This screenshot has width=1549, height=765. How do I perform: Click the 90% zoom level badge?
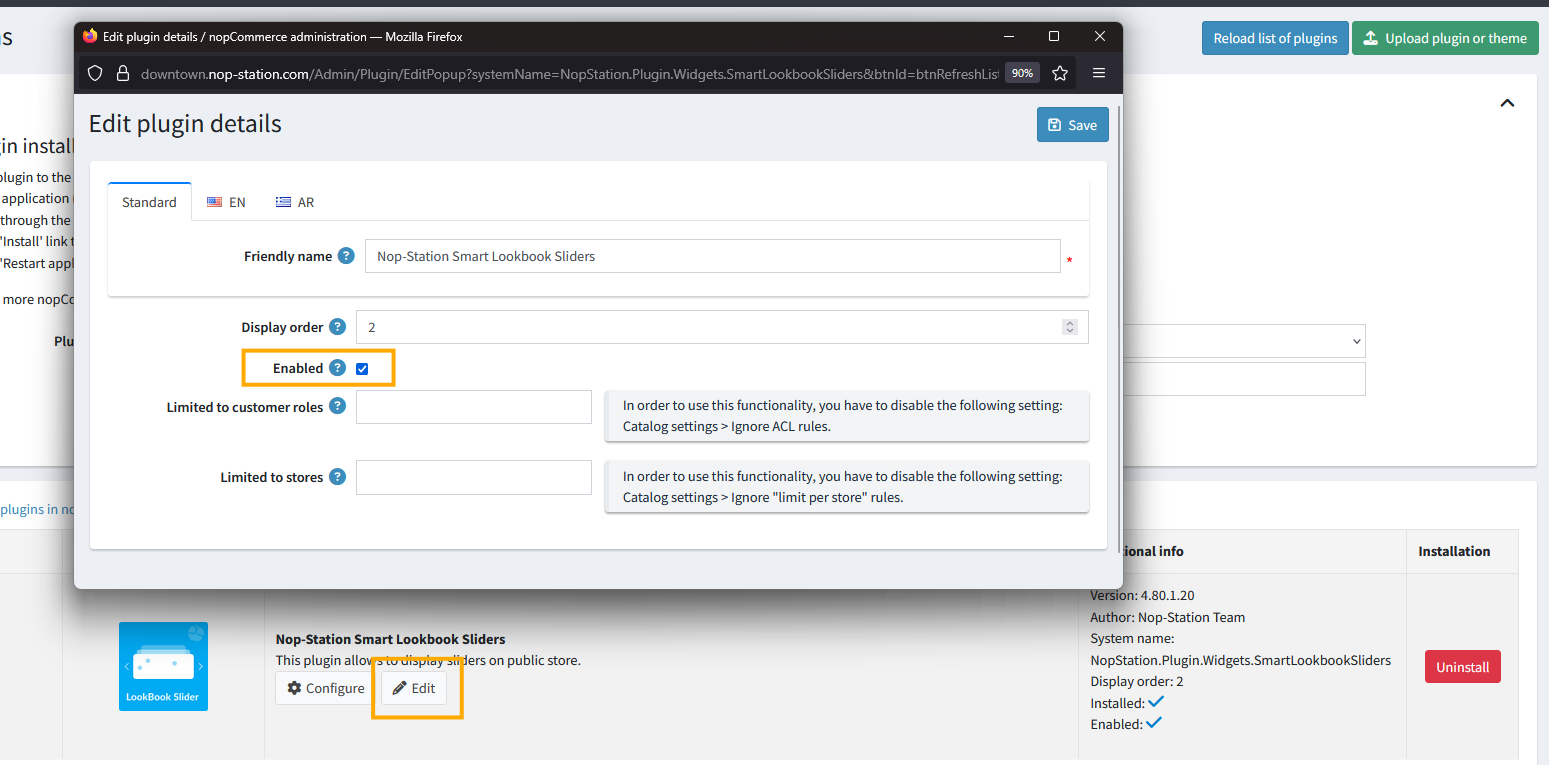tap(1022, 73)
